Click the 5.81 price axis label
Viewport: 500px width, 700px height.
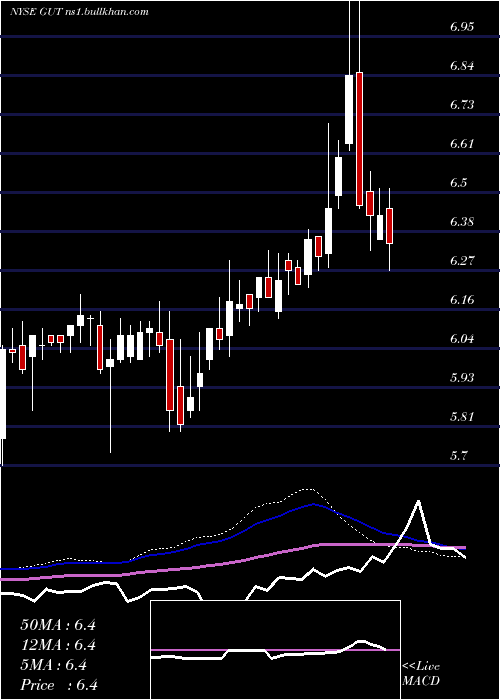[462, 417]
